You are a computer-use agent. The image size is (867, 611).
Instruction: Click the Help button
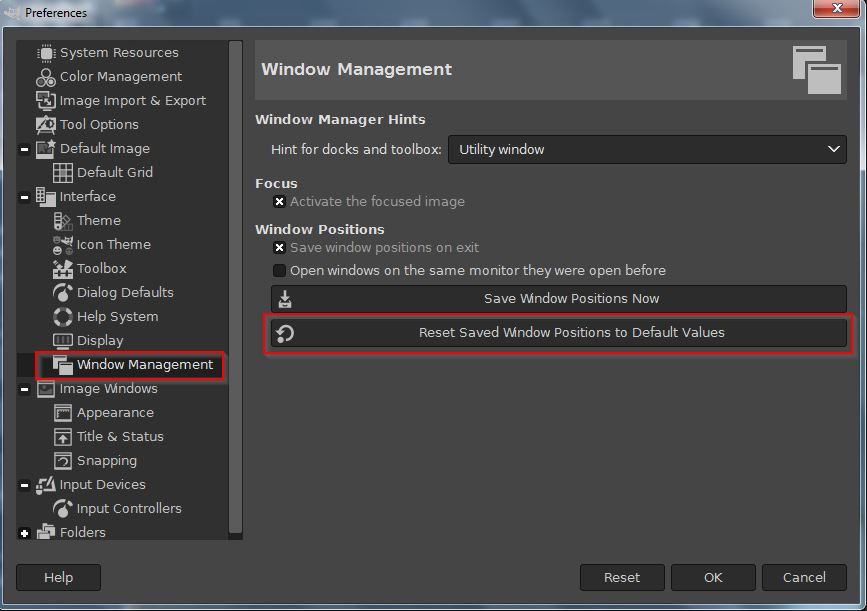[58, 577]
